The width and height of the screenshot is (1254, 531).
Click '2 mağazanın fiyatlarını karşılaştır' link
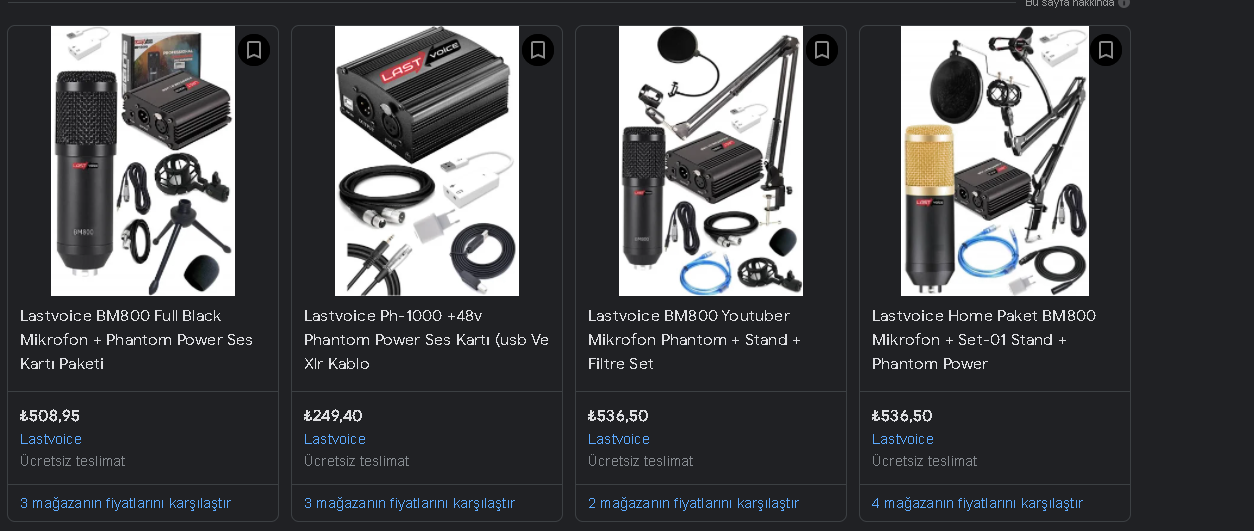click(x=693, y=503)
